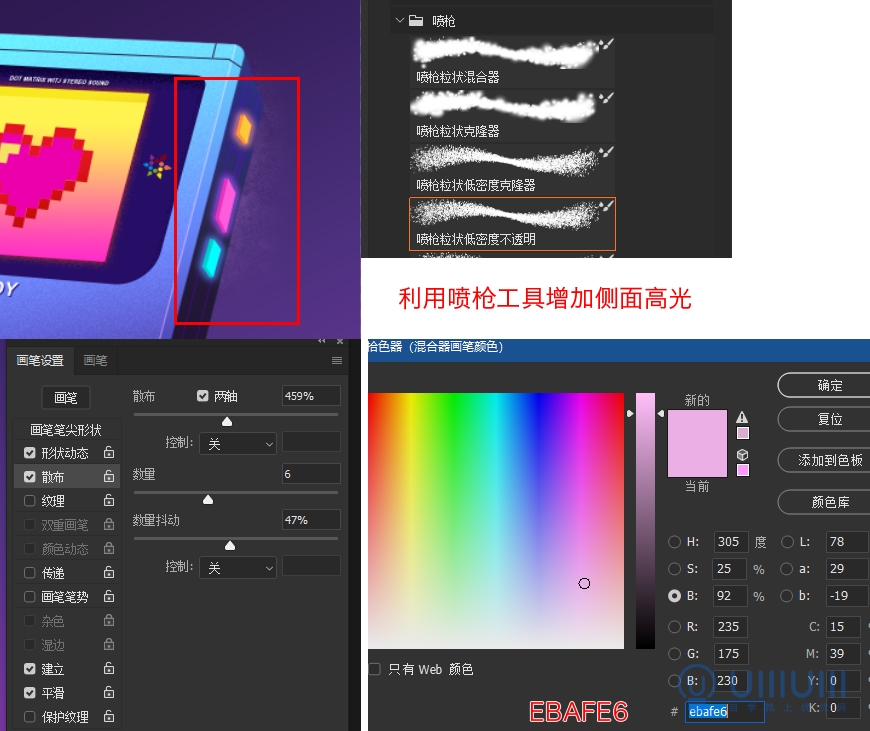Click the 数量抖动 slider handle
This screenshot has height=731, width=870.
pyautogui.click(x=230, y=546)
